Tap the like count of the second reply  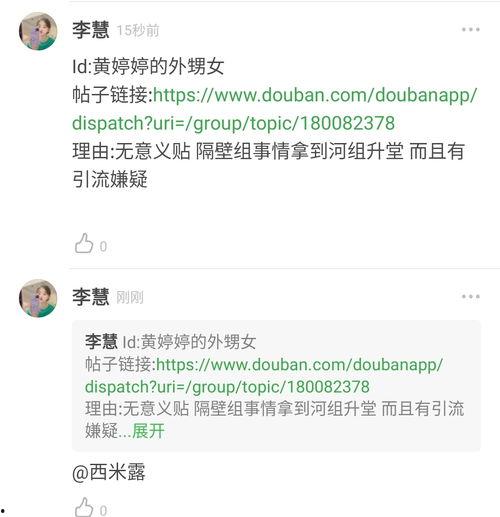[x=103, y=511]
